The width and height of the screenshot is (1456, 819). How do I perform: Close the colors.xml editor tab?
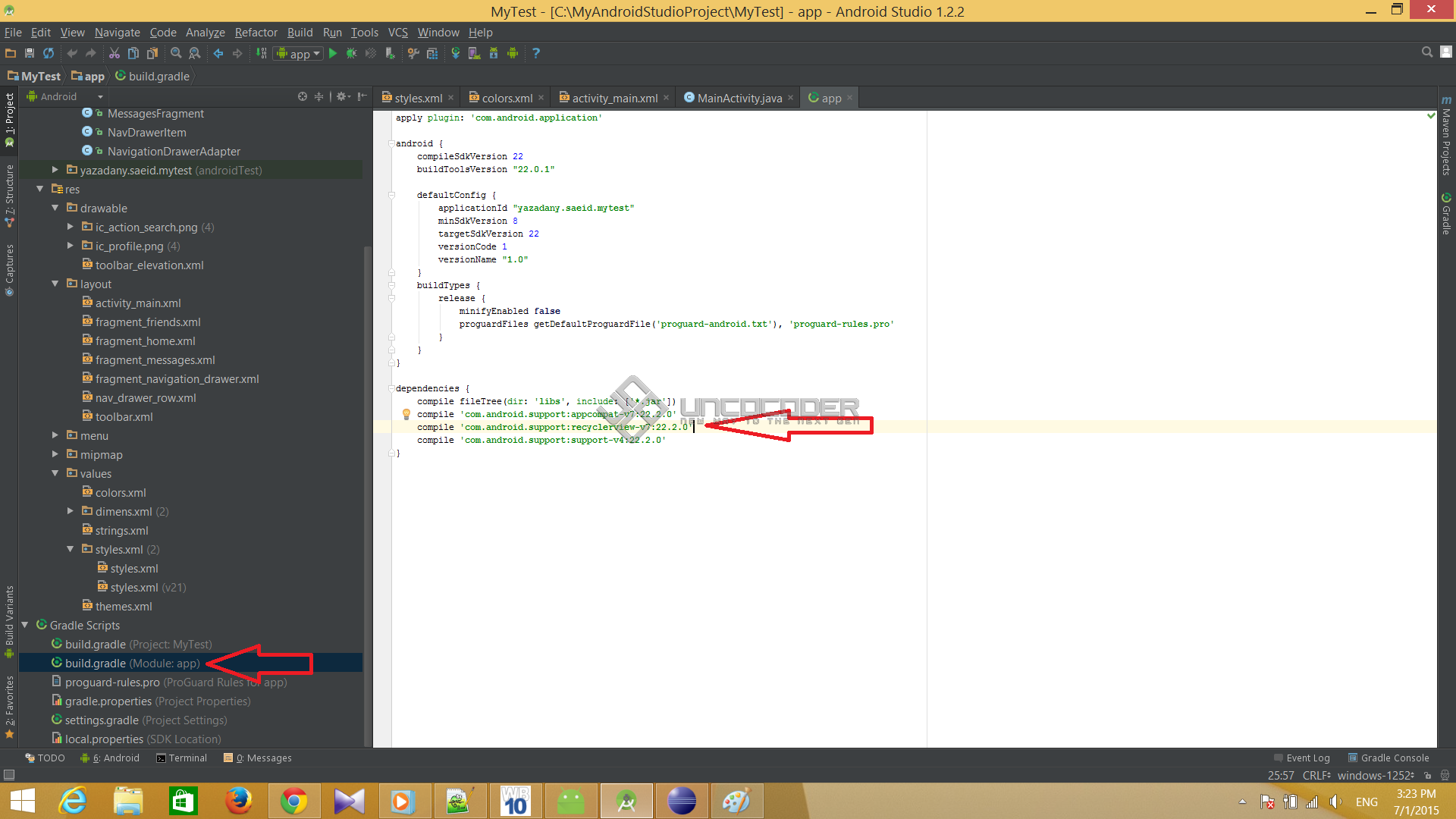pos(541,98)
